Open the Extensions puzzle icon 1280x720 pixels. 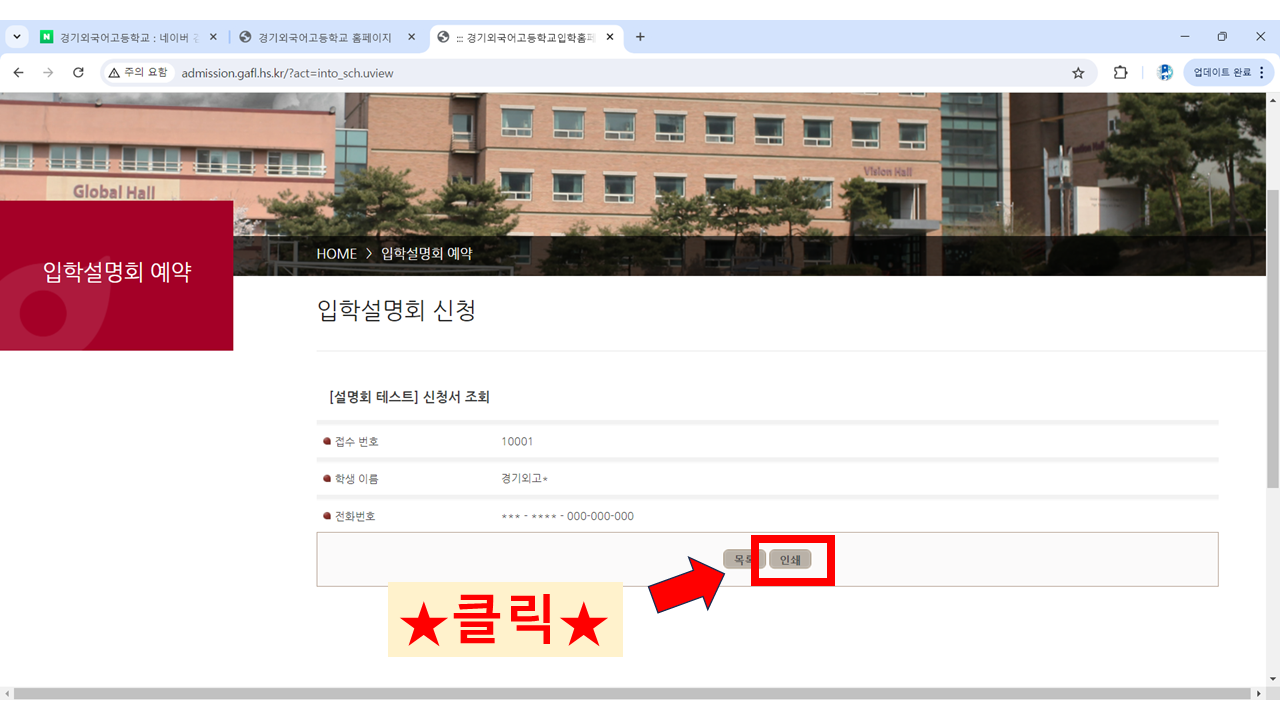pos(1120,73)
